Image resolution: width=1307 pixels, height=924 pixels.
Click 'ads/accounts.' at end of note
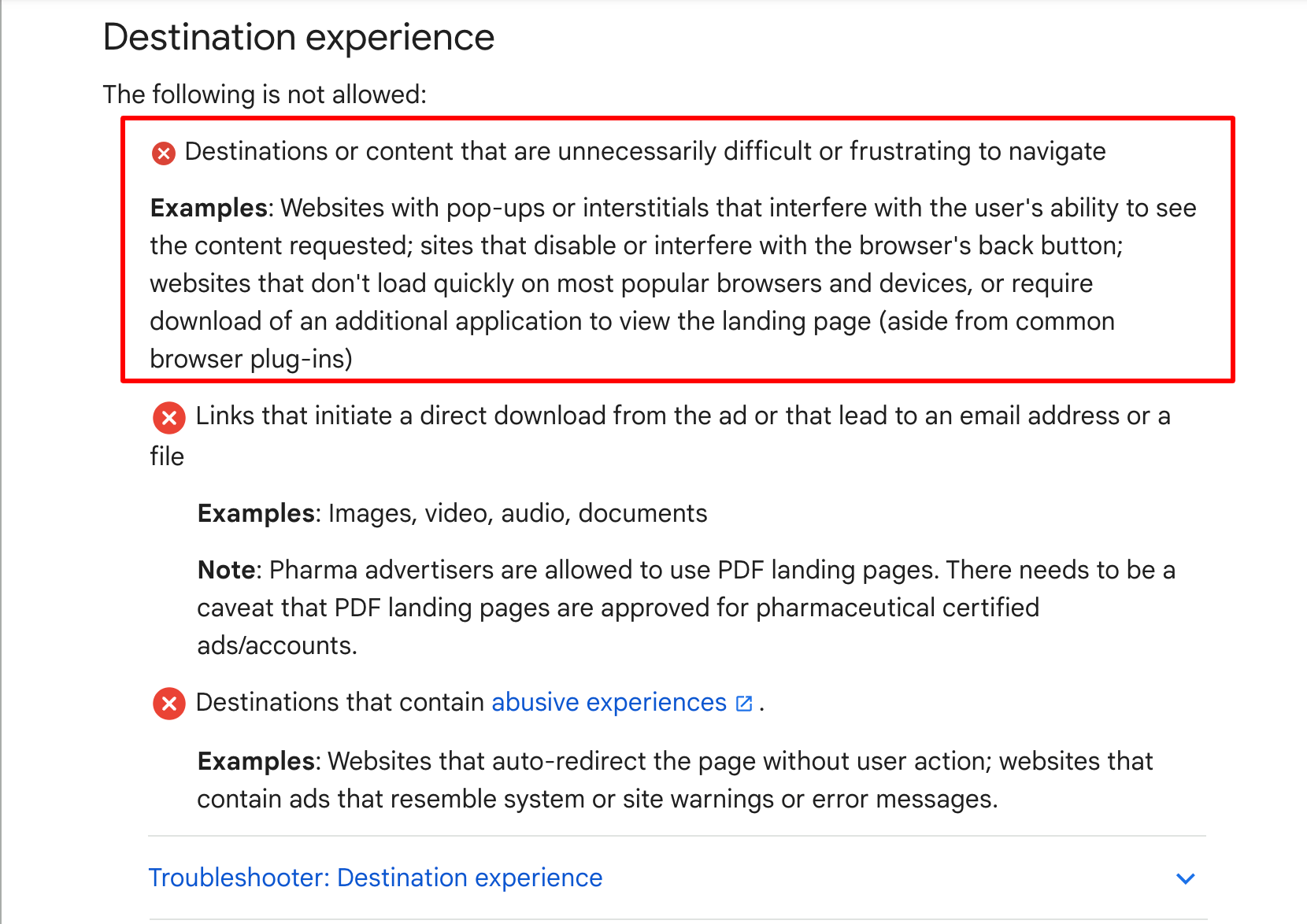point(277,645)
